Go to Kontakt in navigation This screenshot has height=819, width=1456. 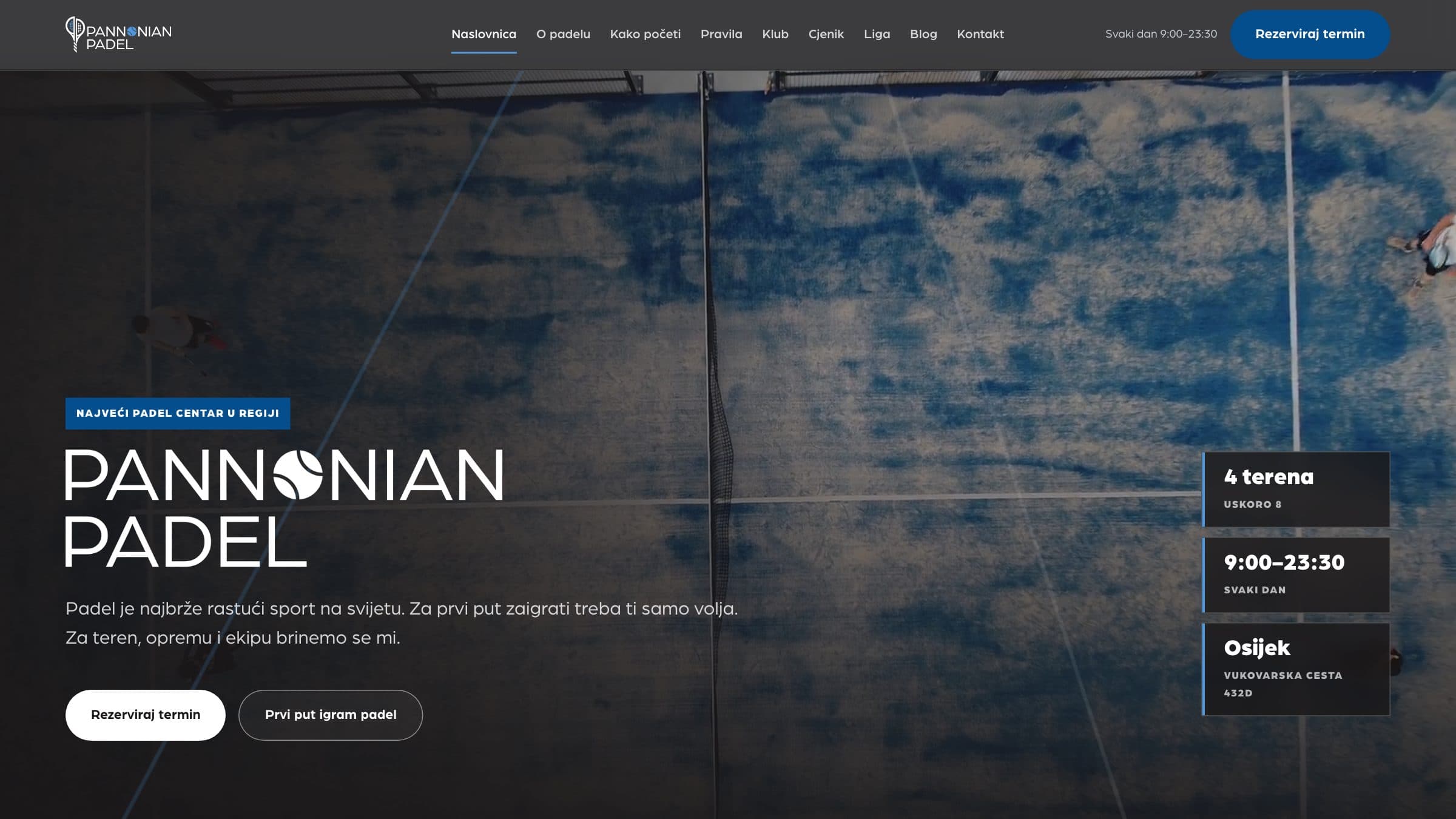980,34
